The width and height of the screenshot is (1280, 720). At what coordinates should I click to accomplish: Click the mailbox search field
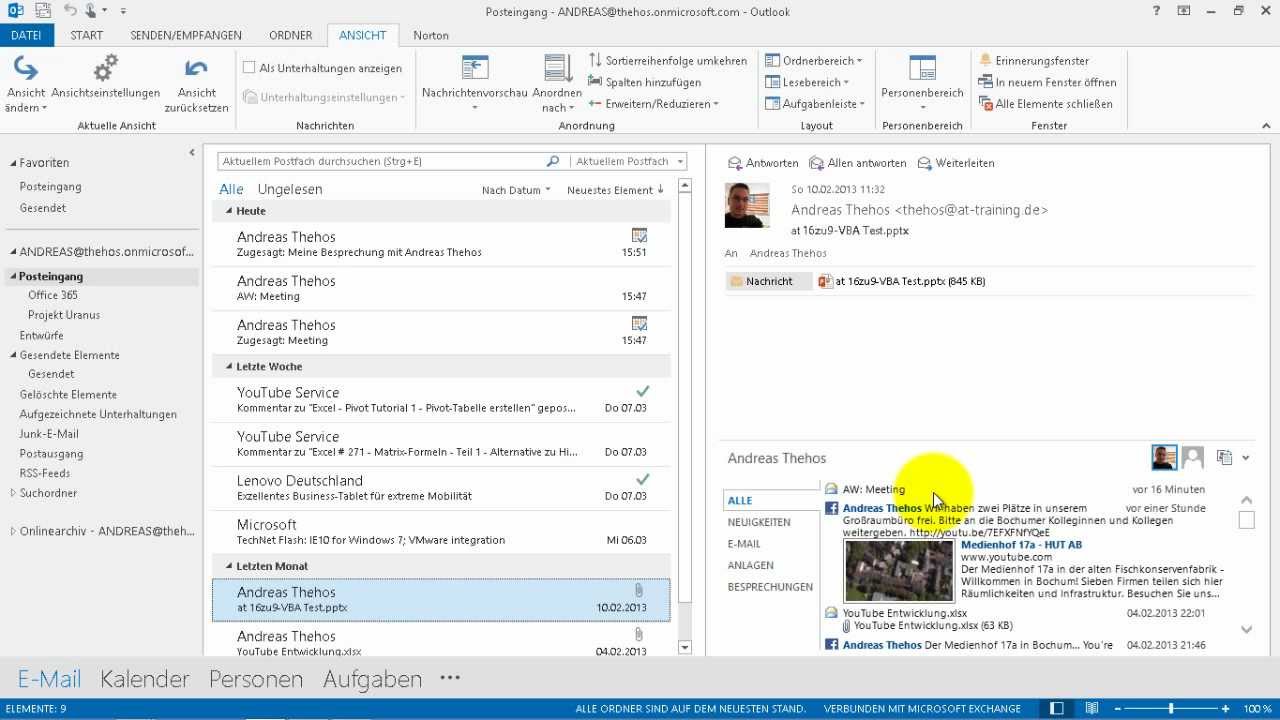click(x=382, y=161)
